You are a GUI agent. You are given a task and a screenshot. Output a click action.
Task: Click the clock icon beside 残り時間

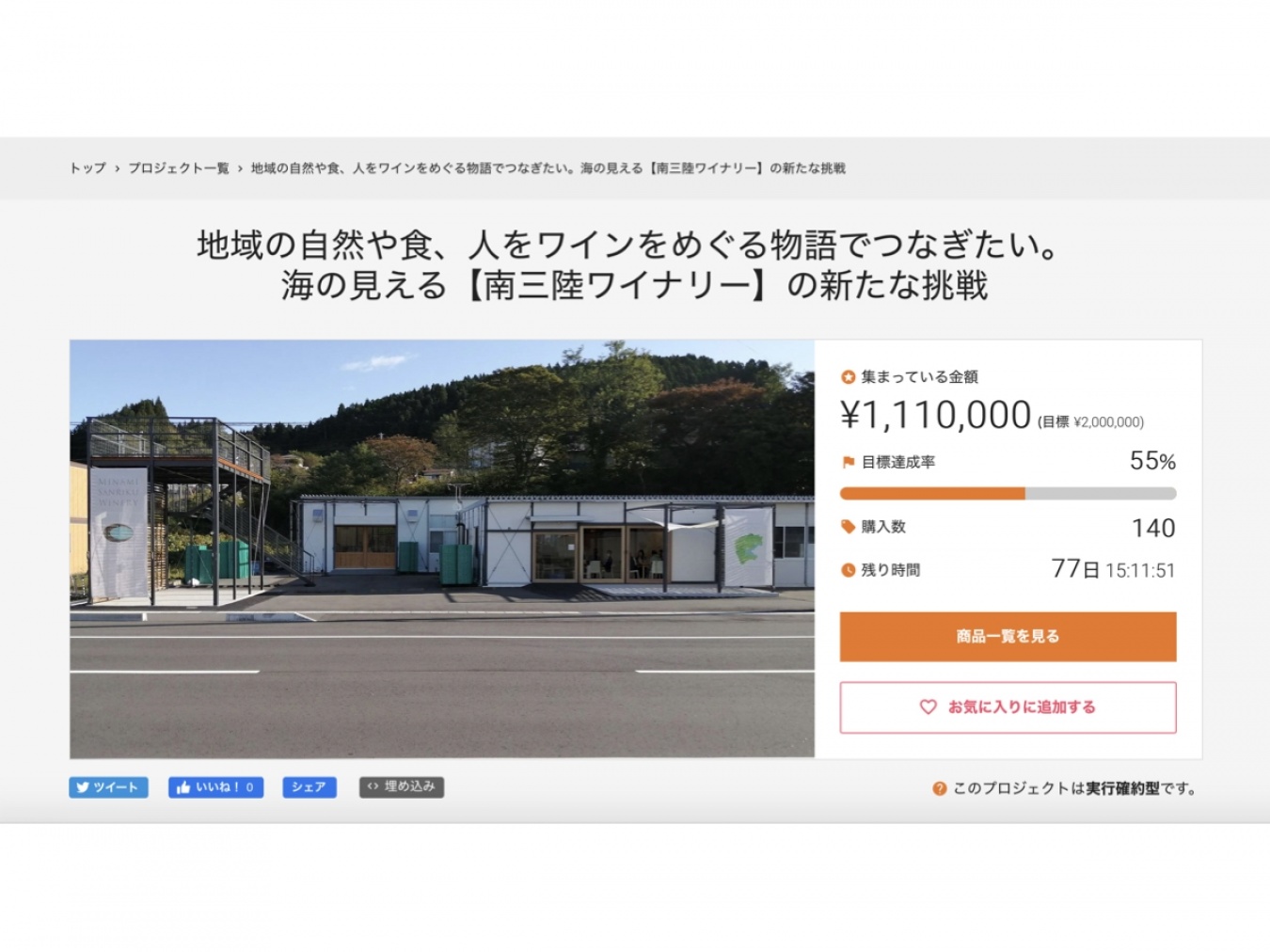click(x=848, y=570)
